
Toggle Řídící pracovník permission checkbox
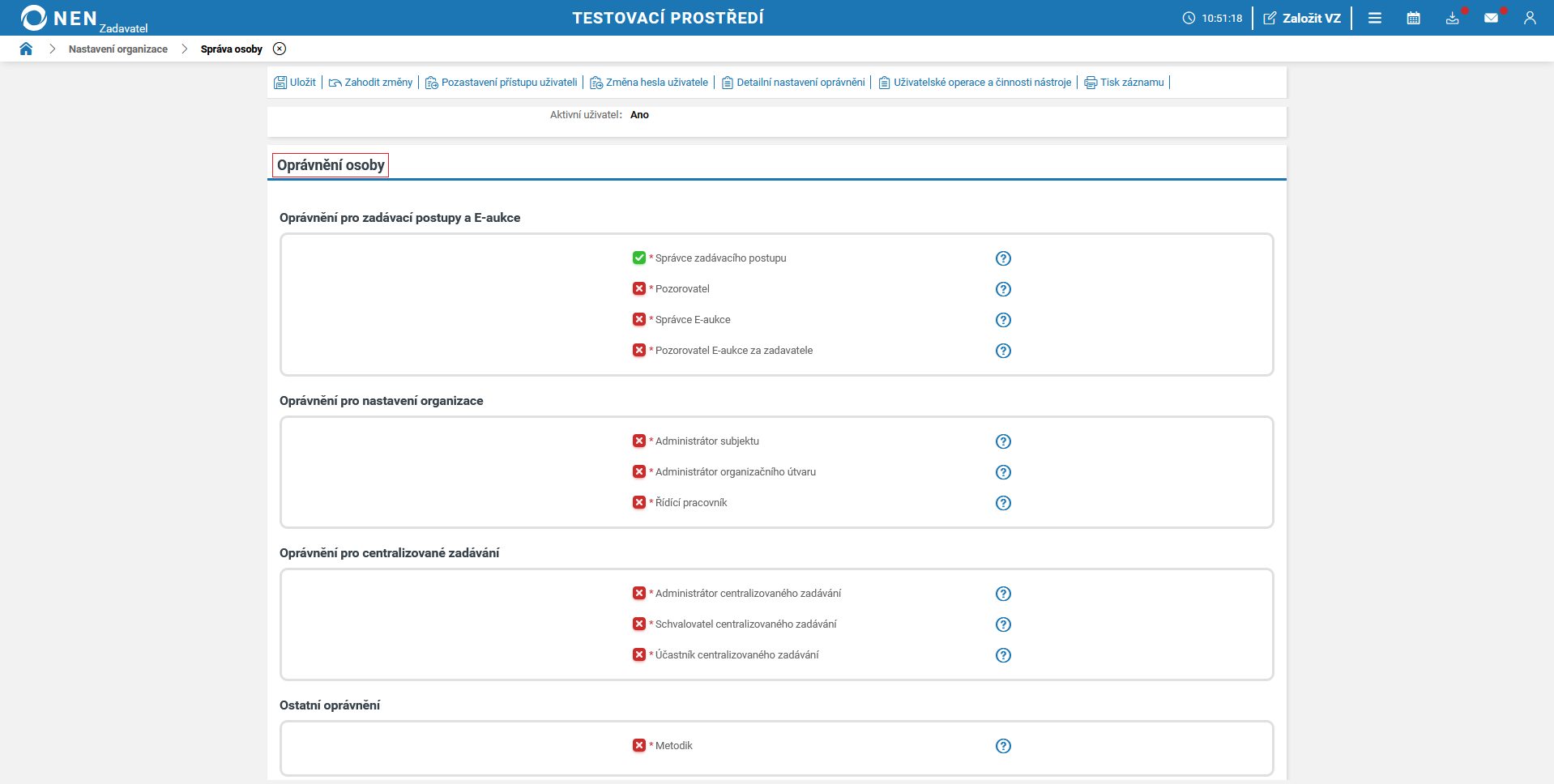coord(639,502)
